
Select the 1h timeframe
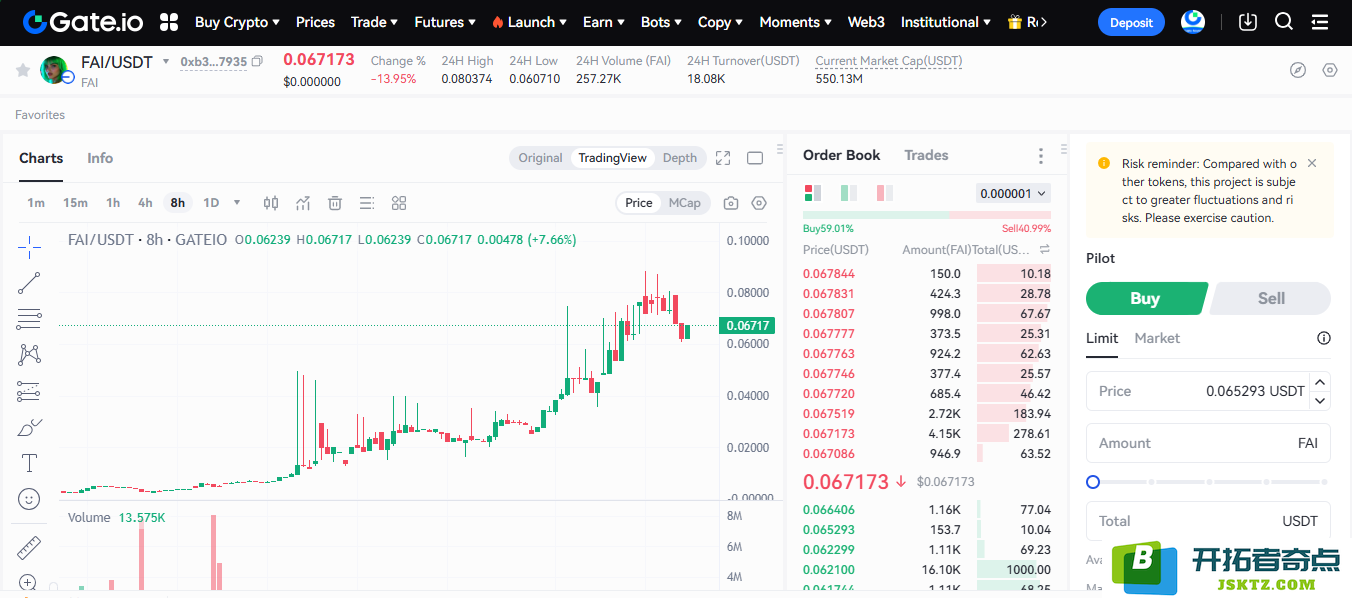tap(113, 203)
